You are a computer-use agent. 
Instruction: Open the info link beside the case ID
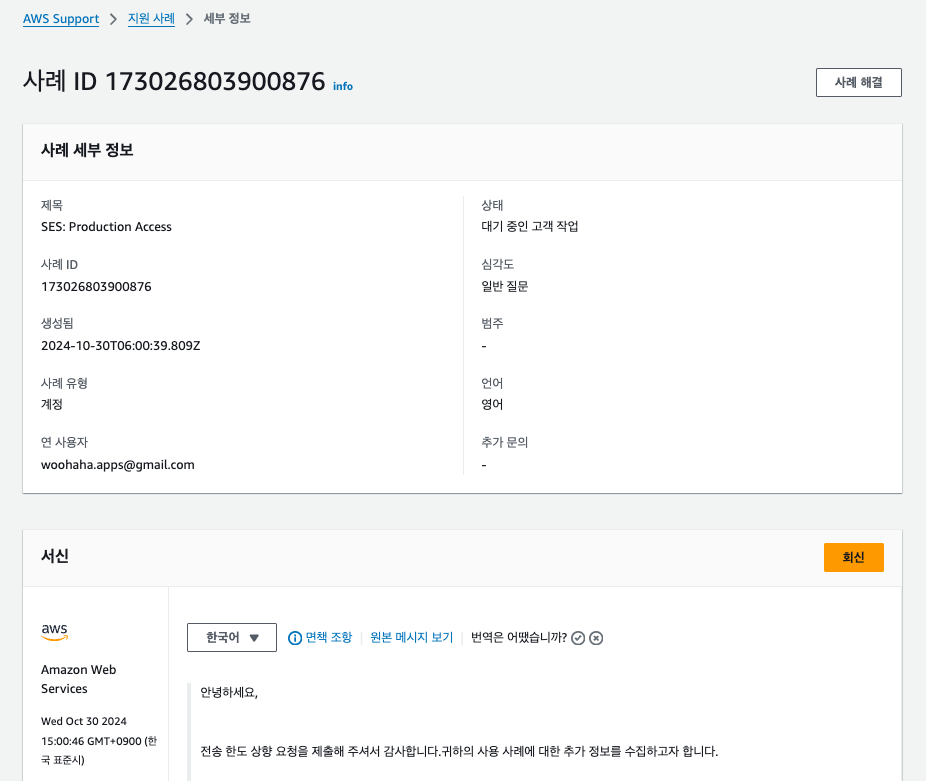point(343,86)
